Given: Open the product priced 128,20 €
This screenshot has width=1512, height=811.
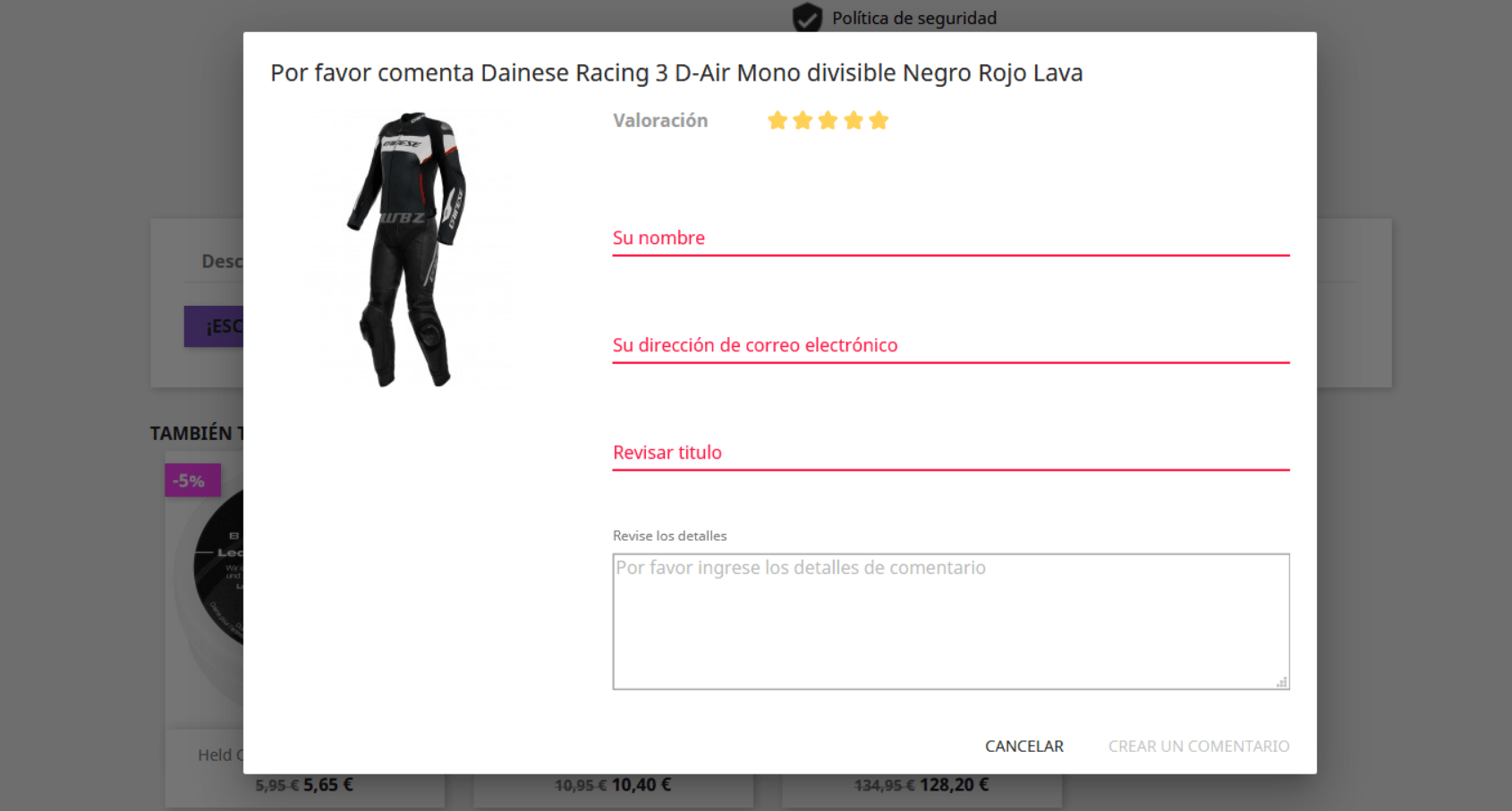Looking at the screenshot, I should click(x=922, y=785).
